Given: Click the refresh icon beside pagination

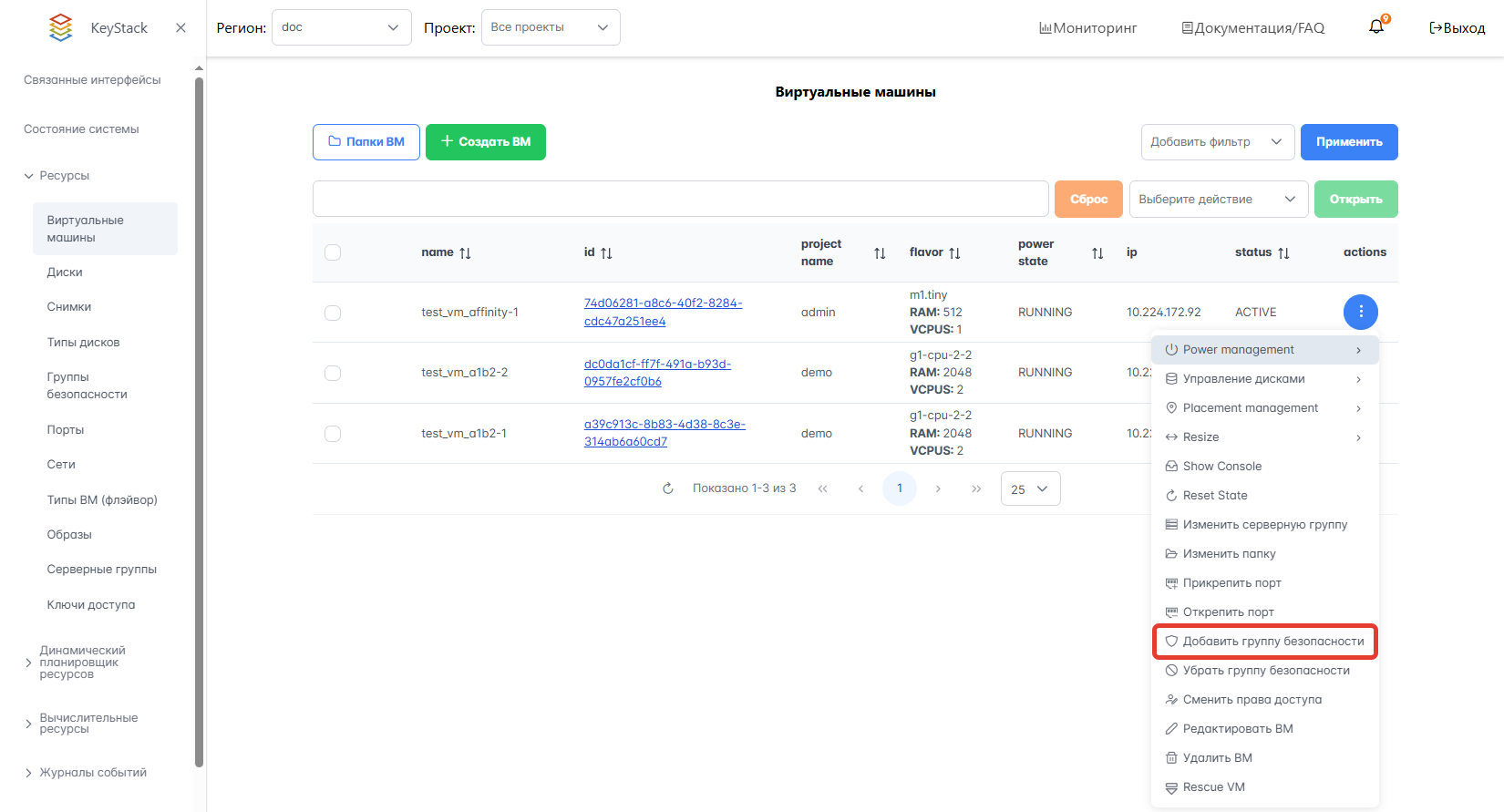Looking at the screenshot, I should click(668, 488).
